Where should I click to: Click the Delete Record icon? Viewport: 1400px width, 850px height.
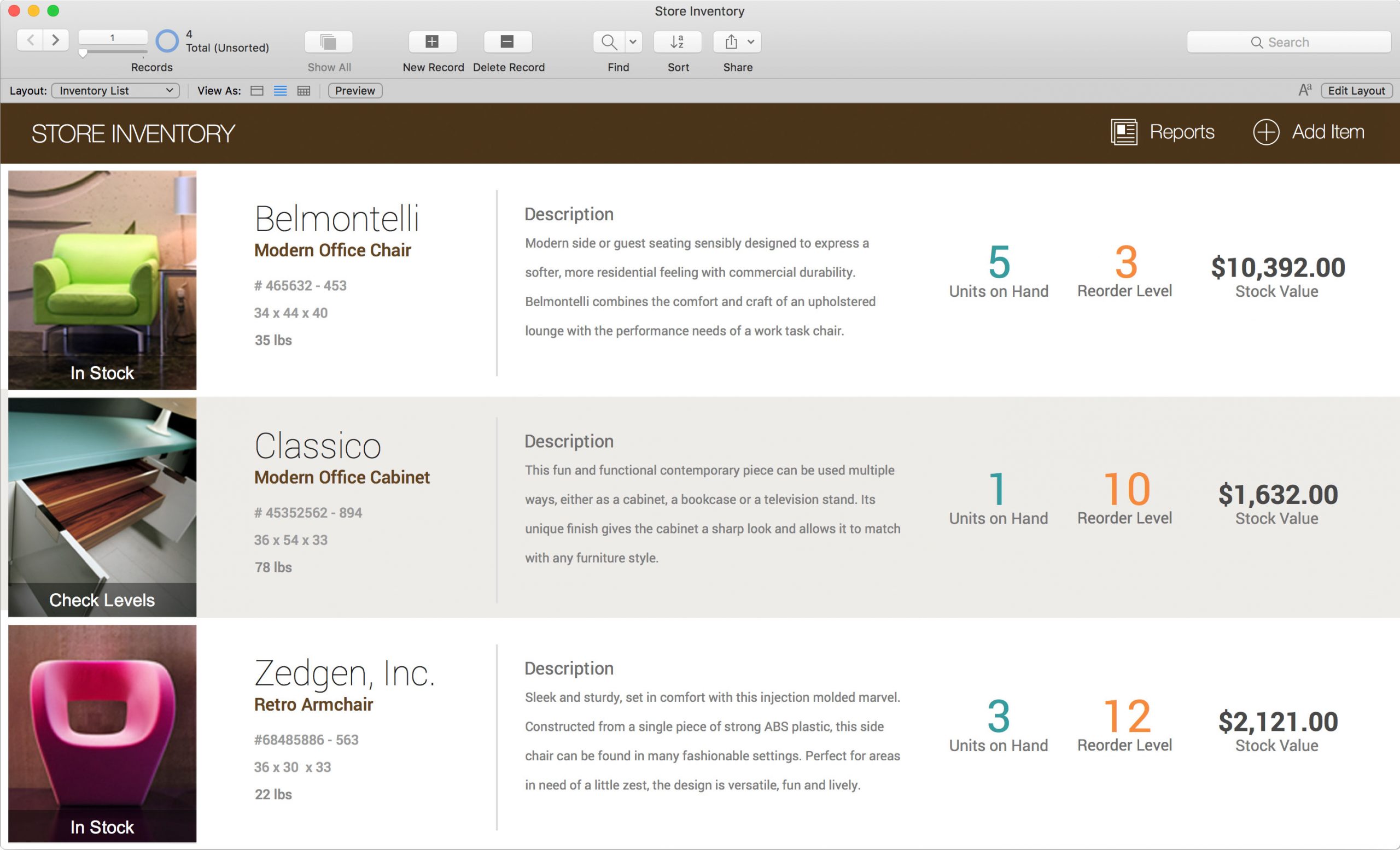pyautogui.click(x=507, y=42)
